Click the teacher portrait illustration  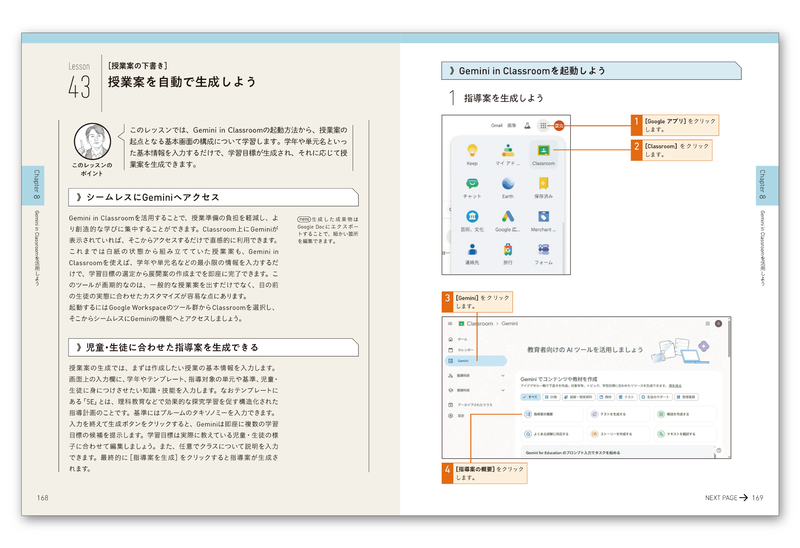tap(92, 142)
